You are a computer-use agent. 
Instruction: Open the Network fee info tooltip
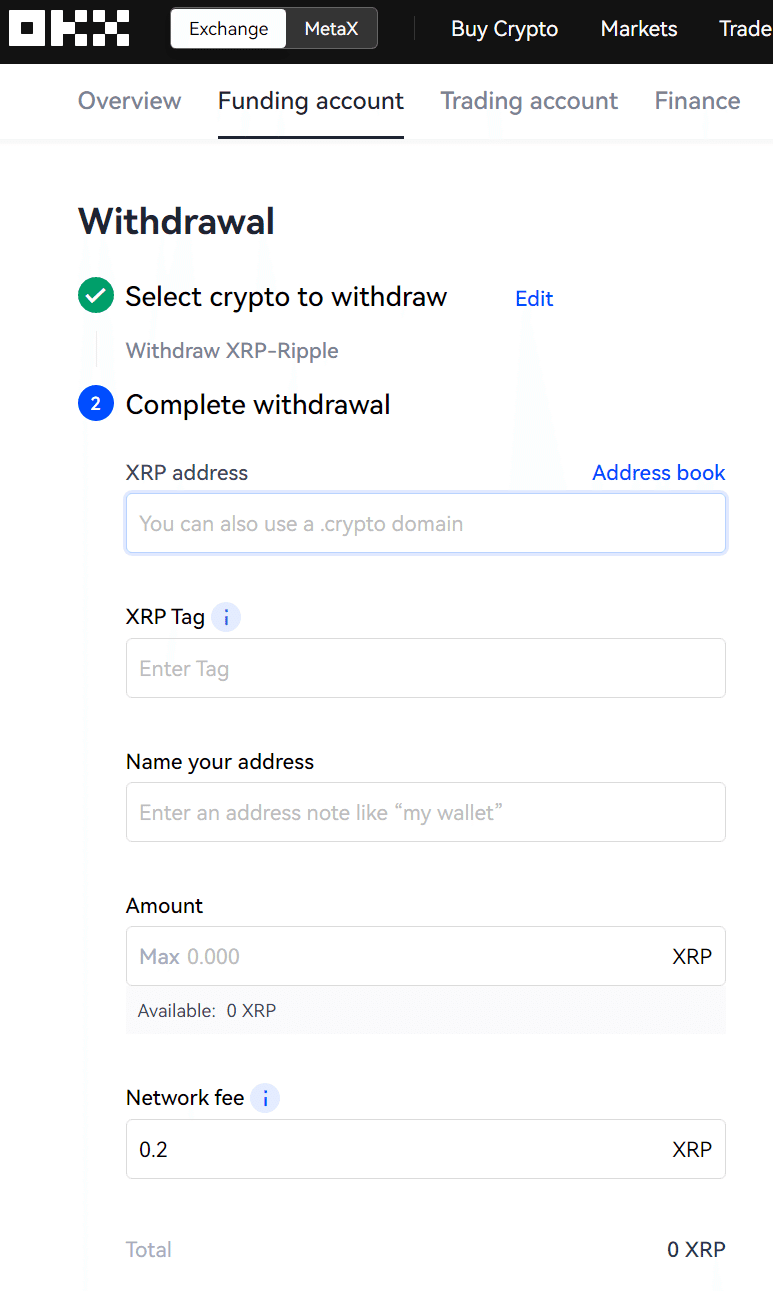click(x=265, y=1098)
